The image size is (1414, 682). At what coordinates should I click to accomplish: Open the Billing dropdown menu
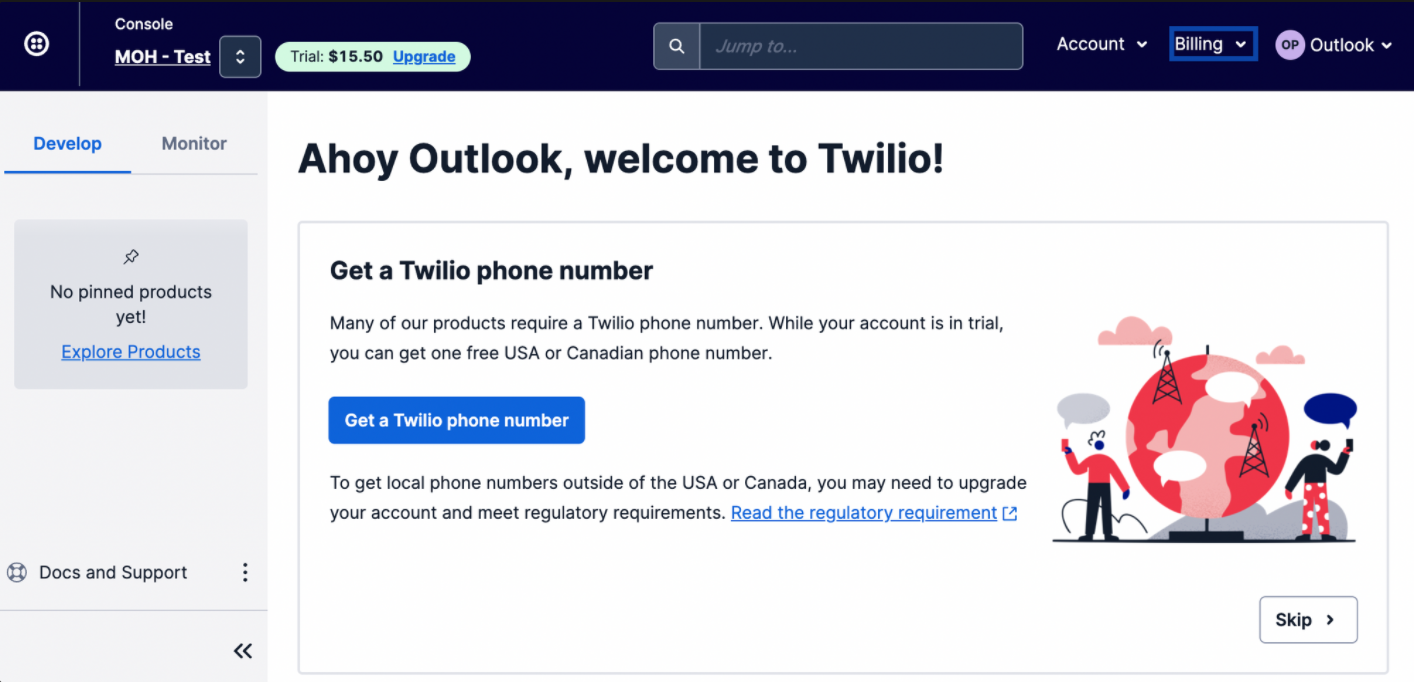pyautogui.click(x=1212, y=44)
